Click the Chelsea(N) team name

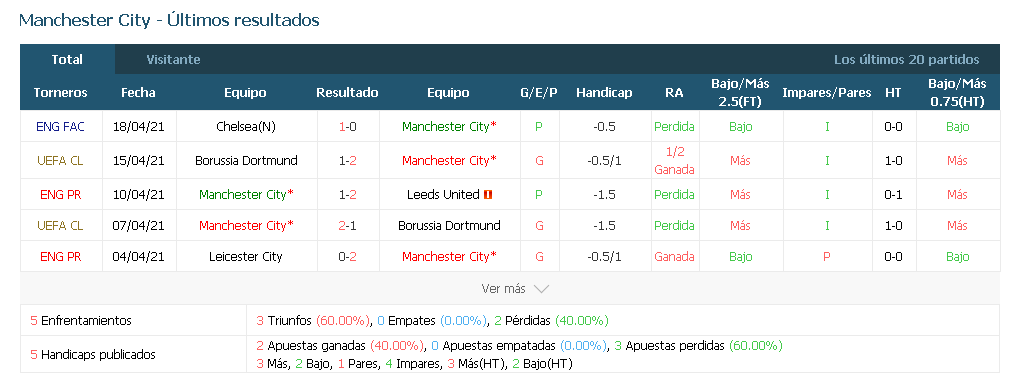click(246, 127)
